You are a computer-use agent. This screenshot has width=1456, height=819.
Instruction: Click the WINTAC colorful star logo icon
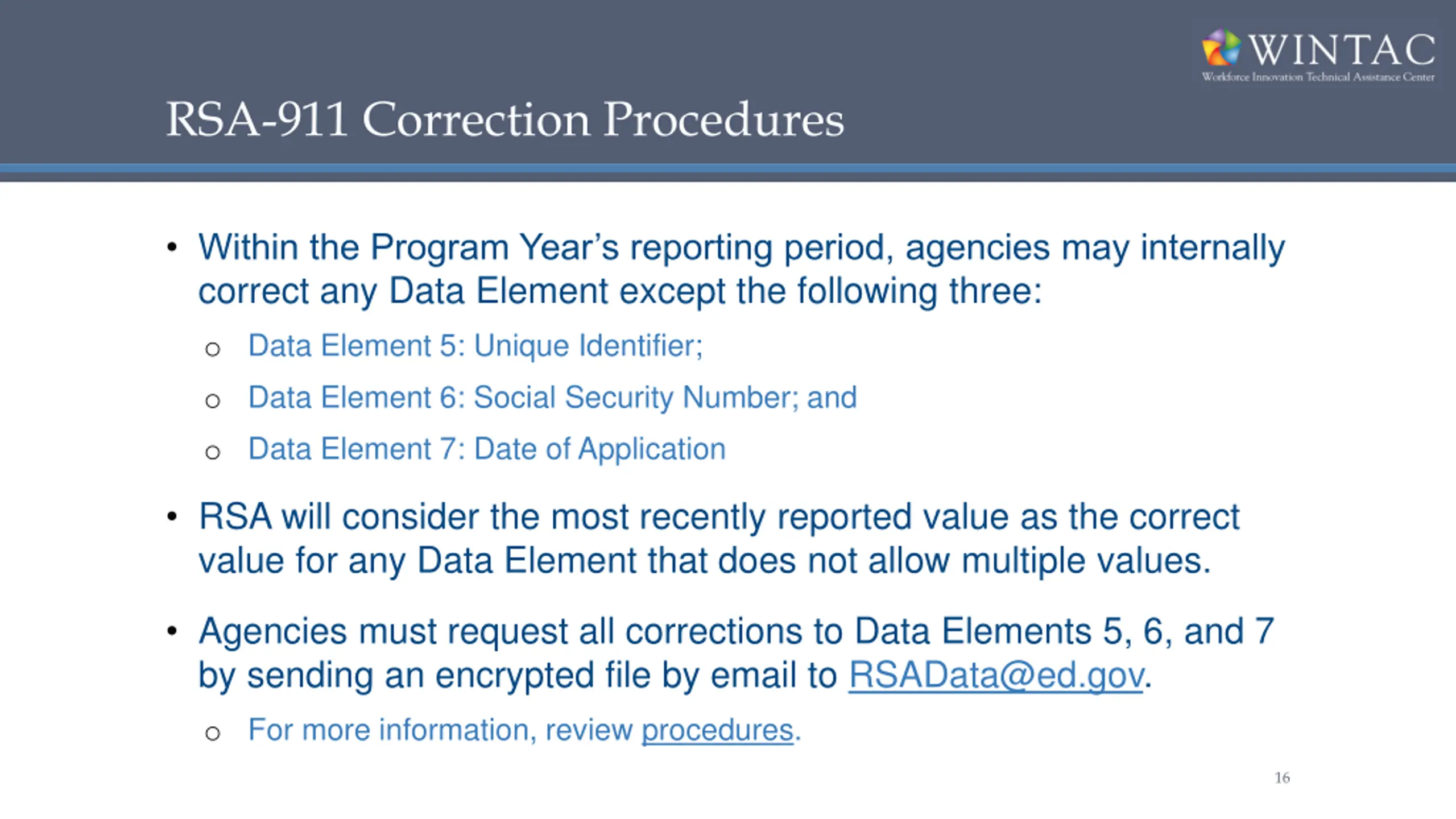(1221, 47)
